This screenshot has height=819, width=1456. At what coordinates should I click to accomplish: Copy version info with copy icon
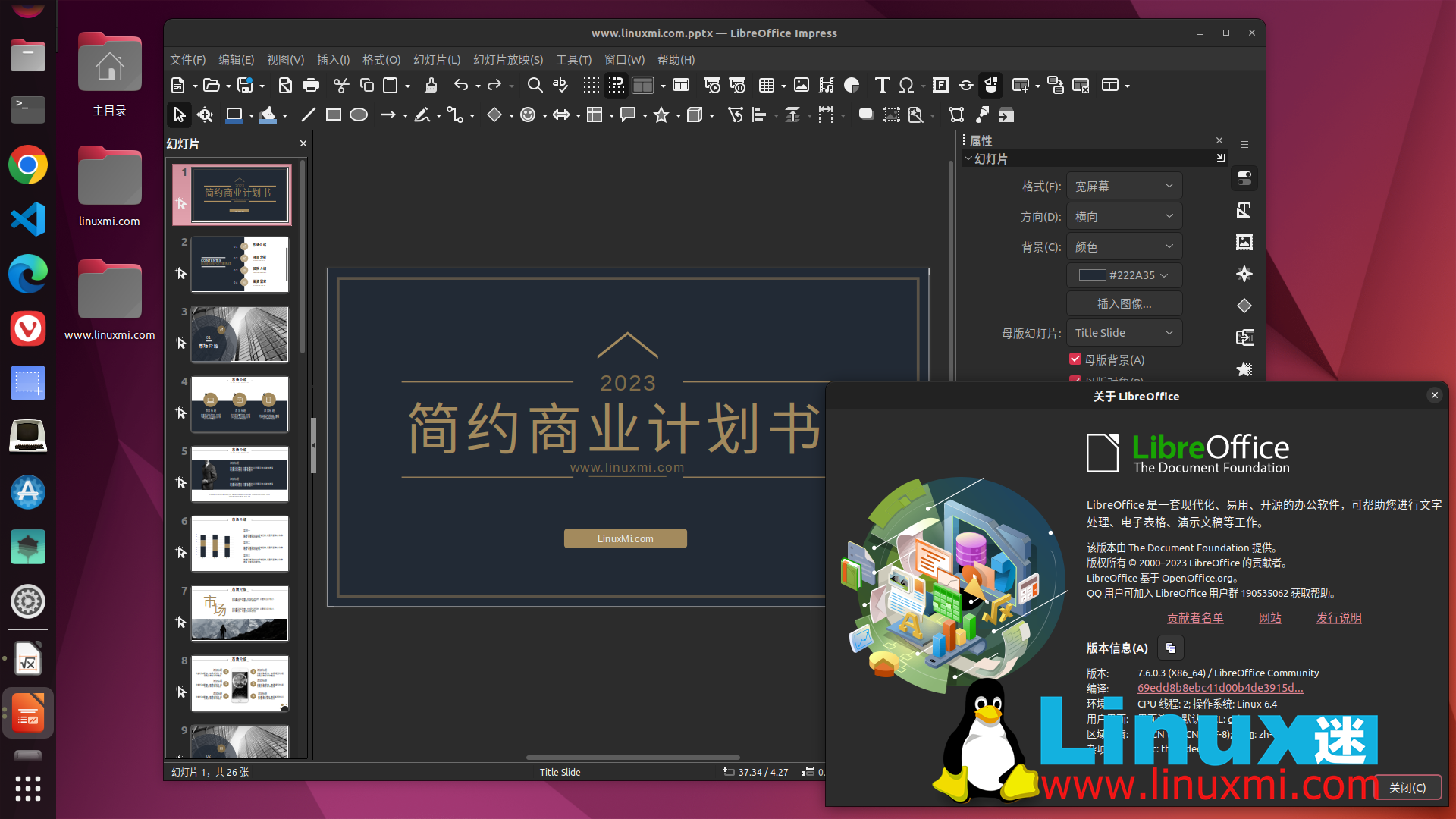[1171, 648]
